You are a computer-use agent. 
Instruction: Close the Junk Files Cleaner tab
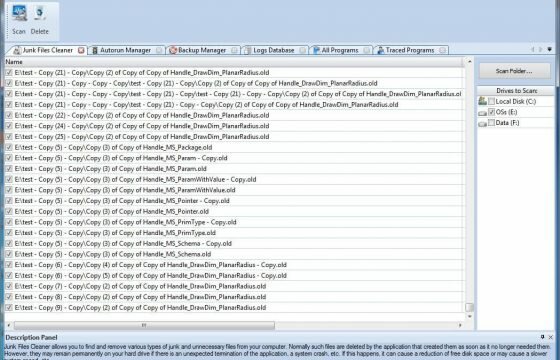(81, 50)
